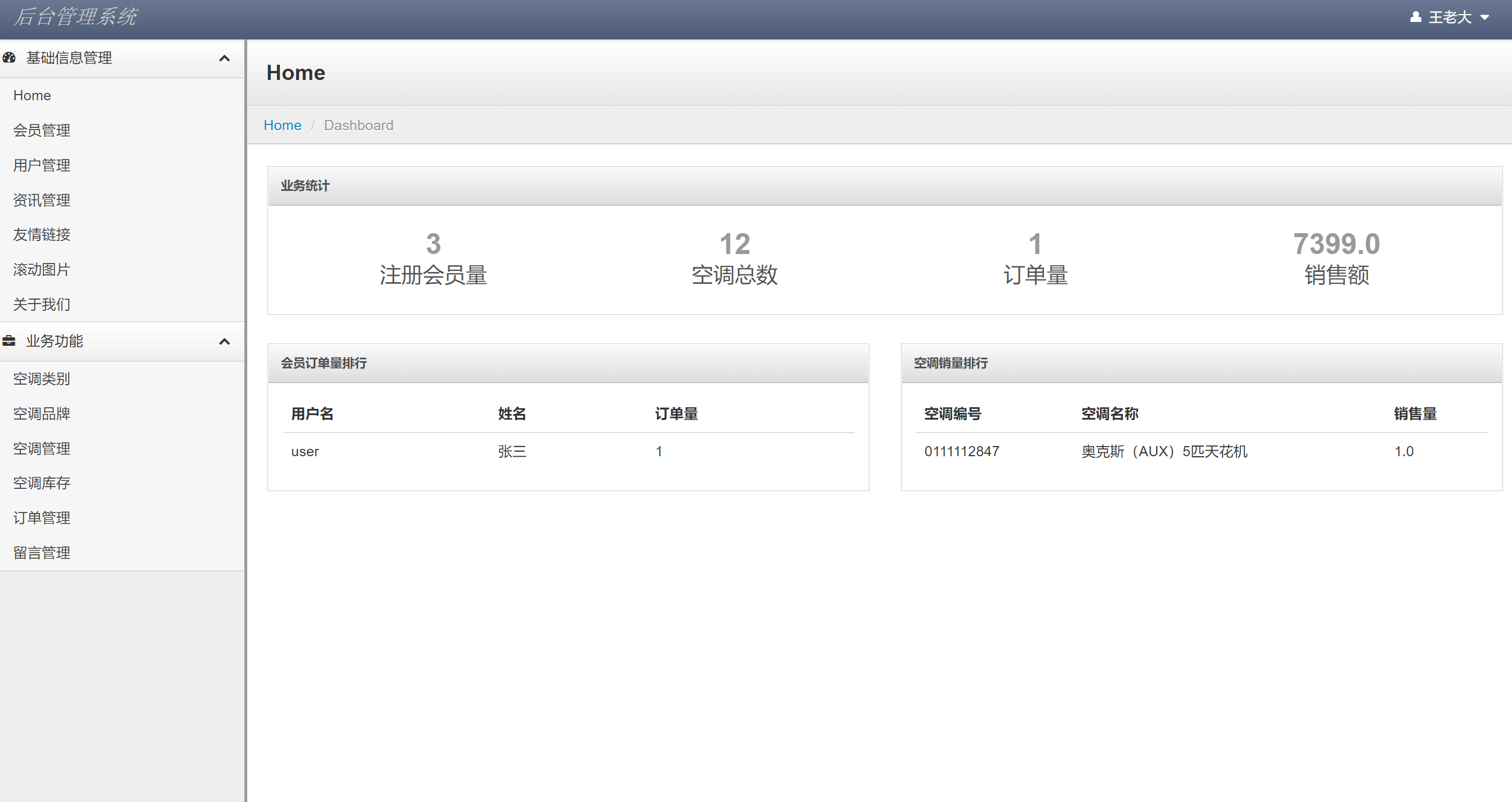Click the dashboard icon beside 基础信息管理

coord(10,57)
